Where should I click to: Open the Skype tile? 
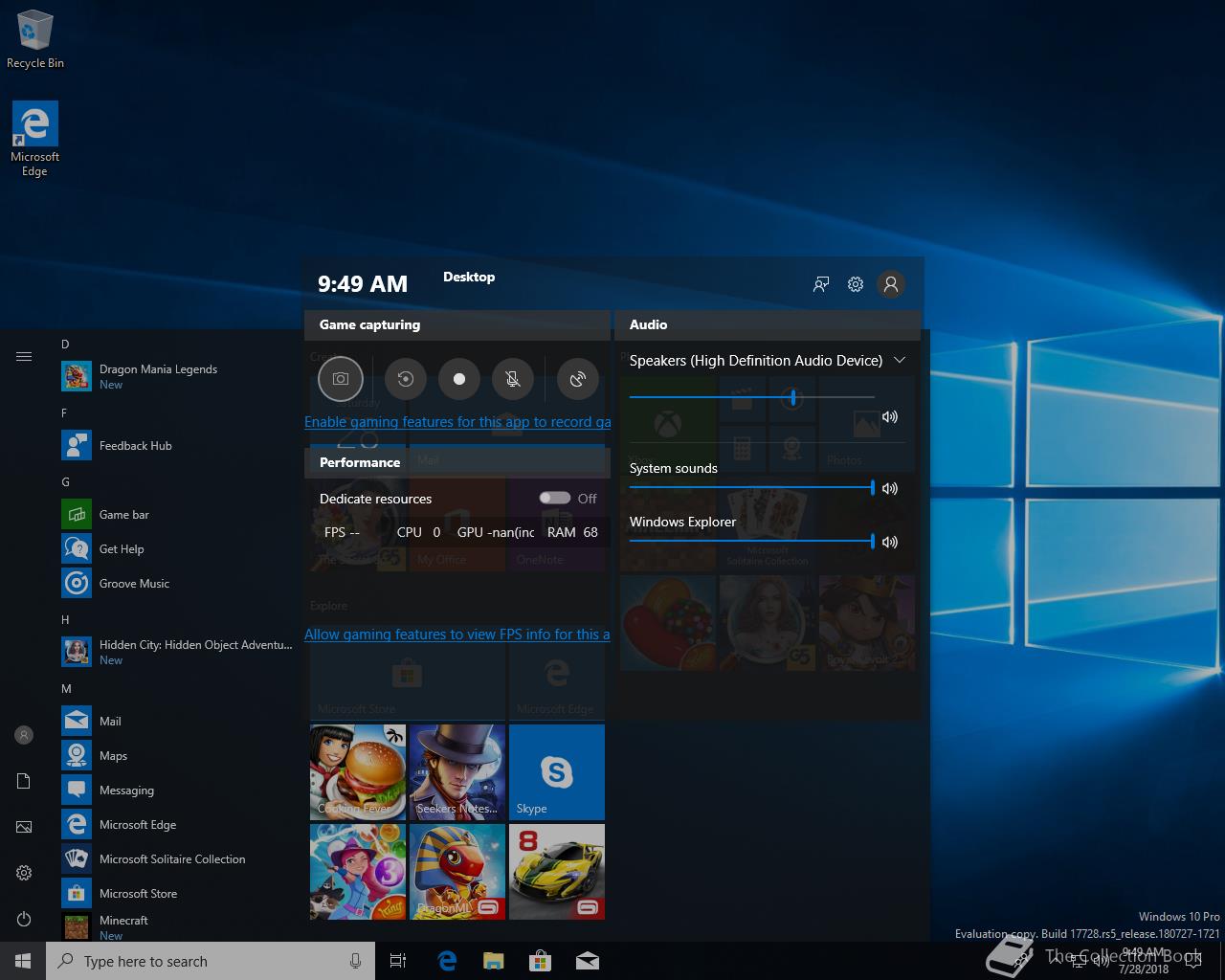[x=557, y=772]
